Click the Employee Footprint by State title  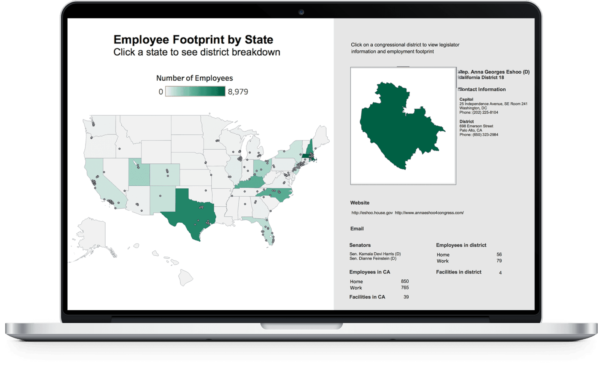(193, 39)
